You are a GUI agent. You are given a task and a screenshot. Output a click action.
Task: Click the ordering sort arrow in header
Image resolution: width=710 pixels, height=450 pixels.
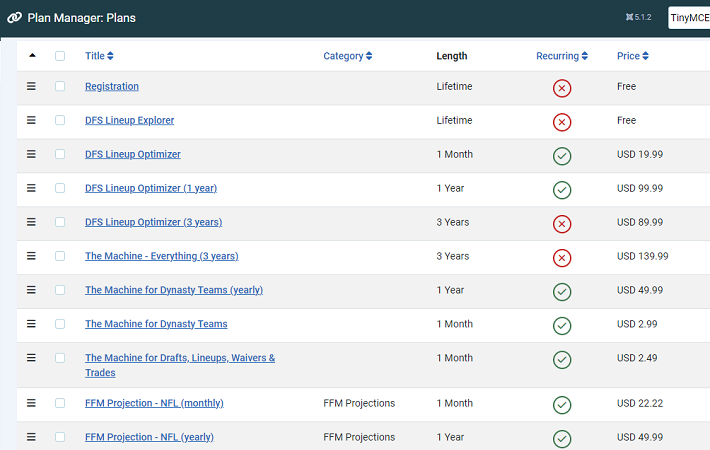coord(32,55)
